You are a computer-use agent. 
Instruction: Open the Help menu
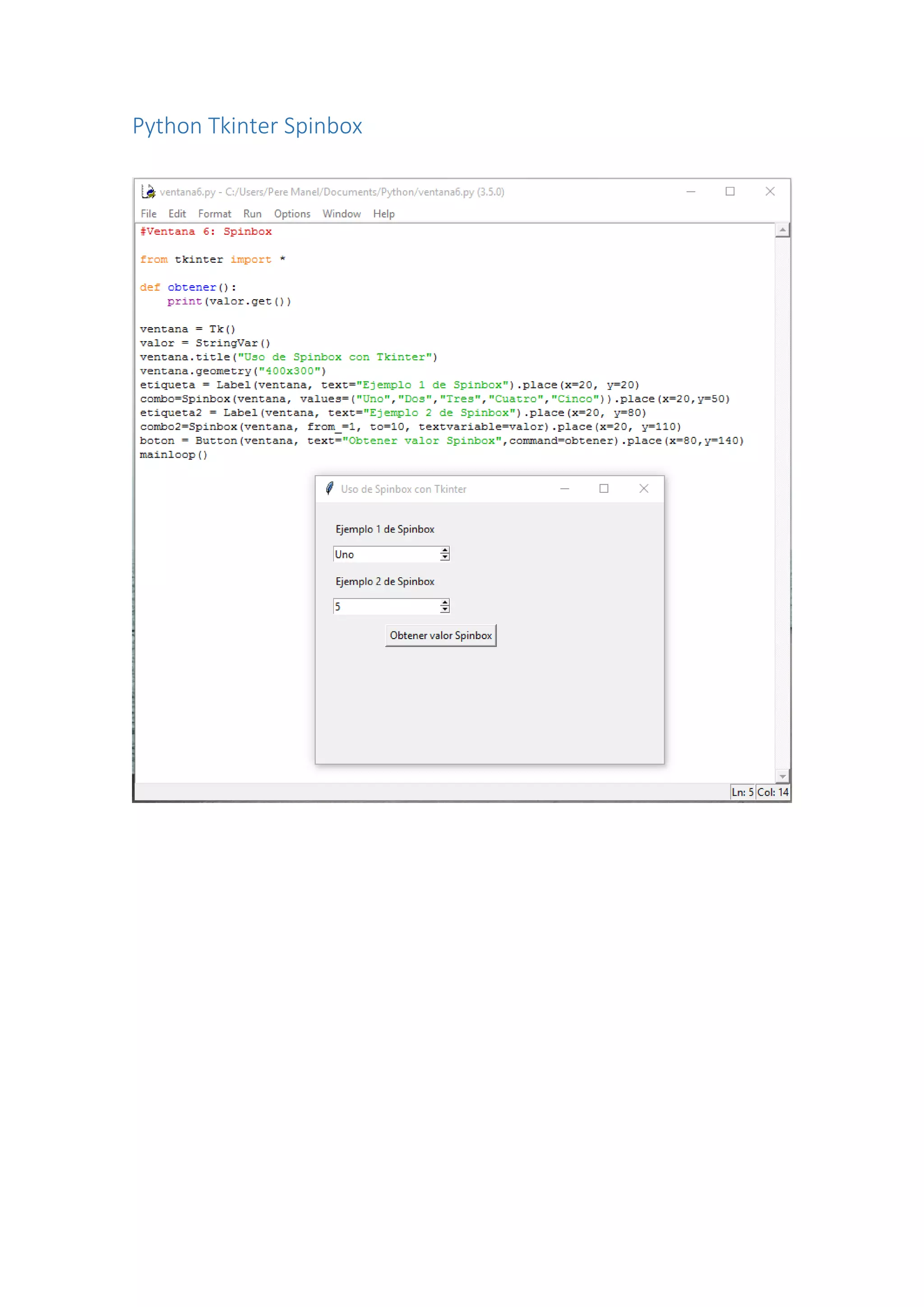coord(383,213)
